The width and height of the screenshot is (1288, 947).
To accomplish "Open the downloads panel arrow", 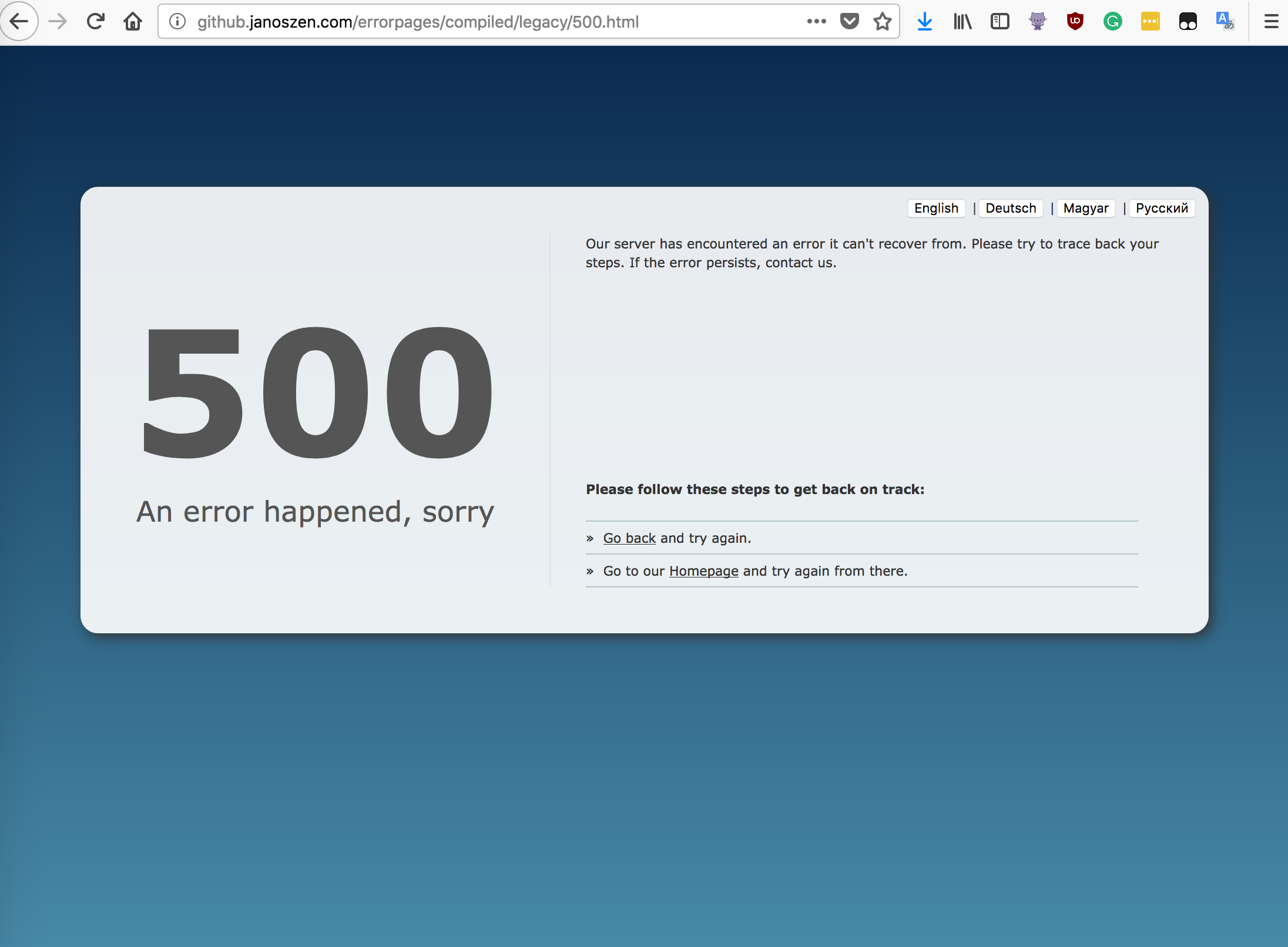I will point(924,22).
